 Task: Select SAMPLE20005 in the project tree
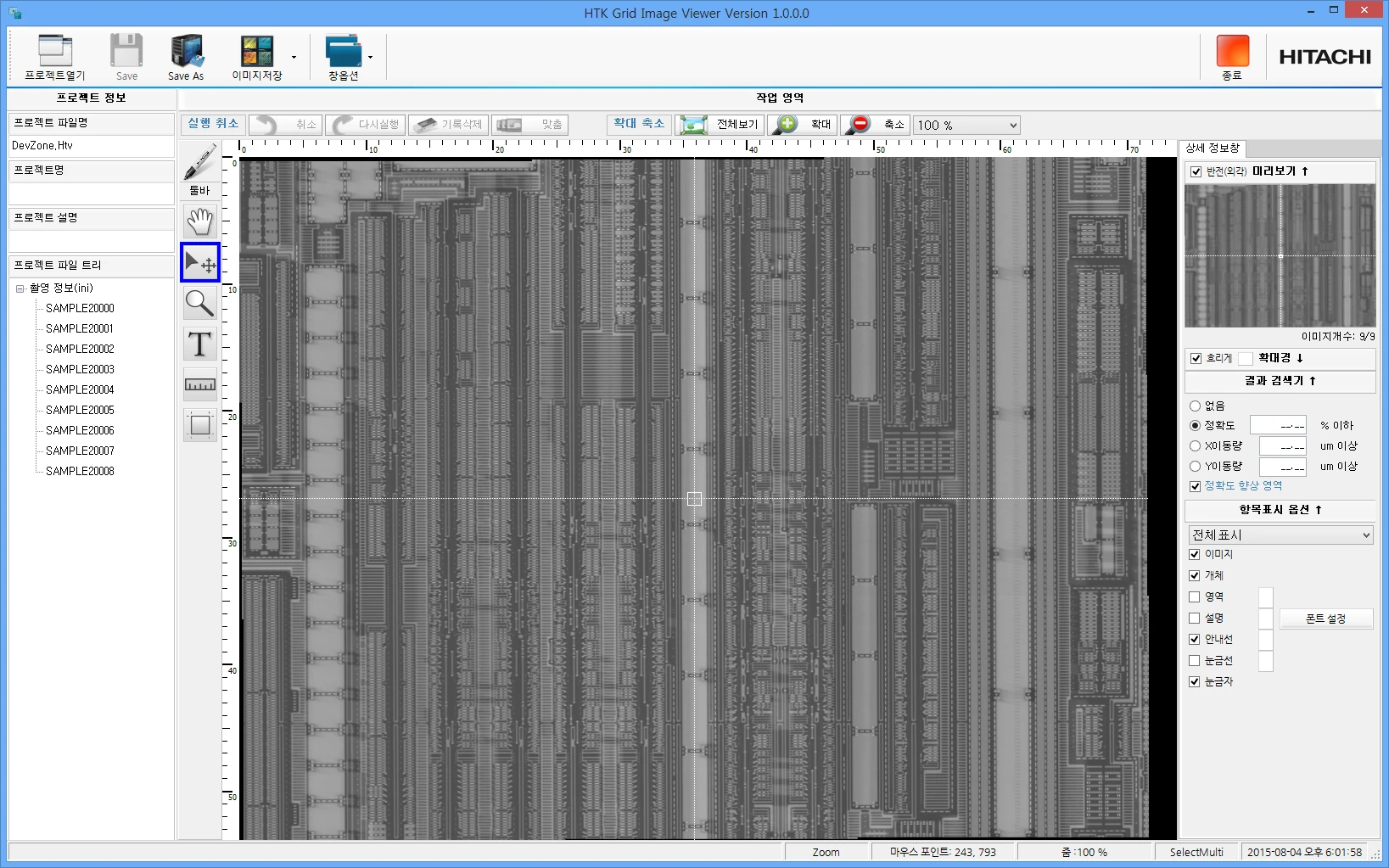80,410
